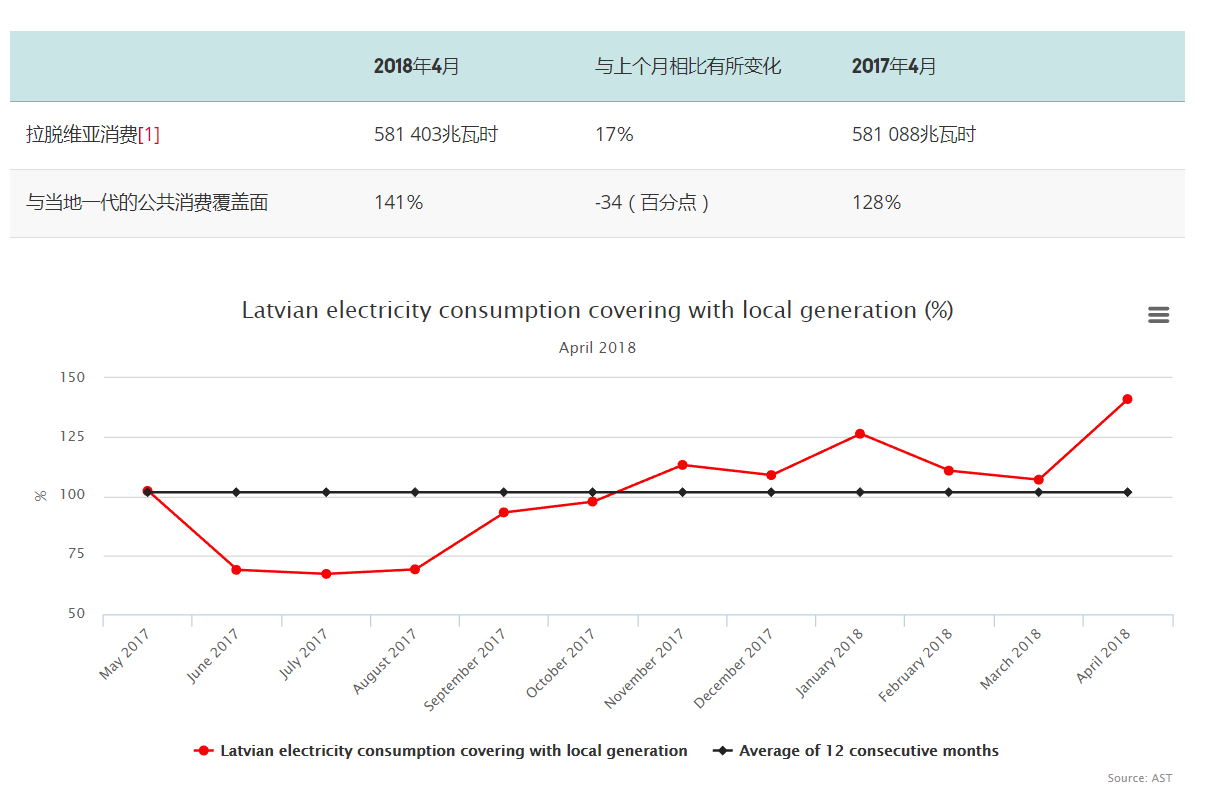Click the chart title about Latvian electricity consumption
Image resolution: width=1210 pixels, height=808 pixels.
(x=597, y=310)
